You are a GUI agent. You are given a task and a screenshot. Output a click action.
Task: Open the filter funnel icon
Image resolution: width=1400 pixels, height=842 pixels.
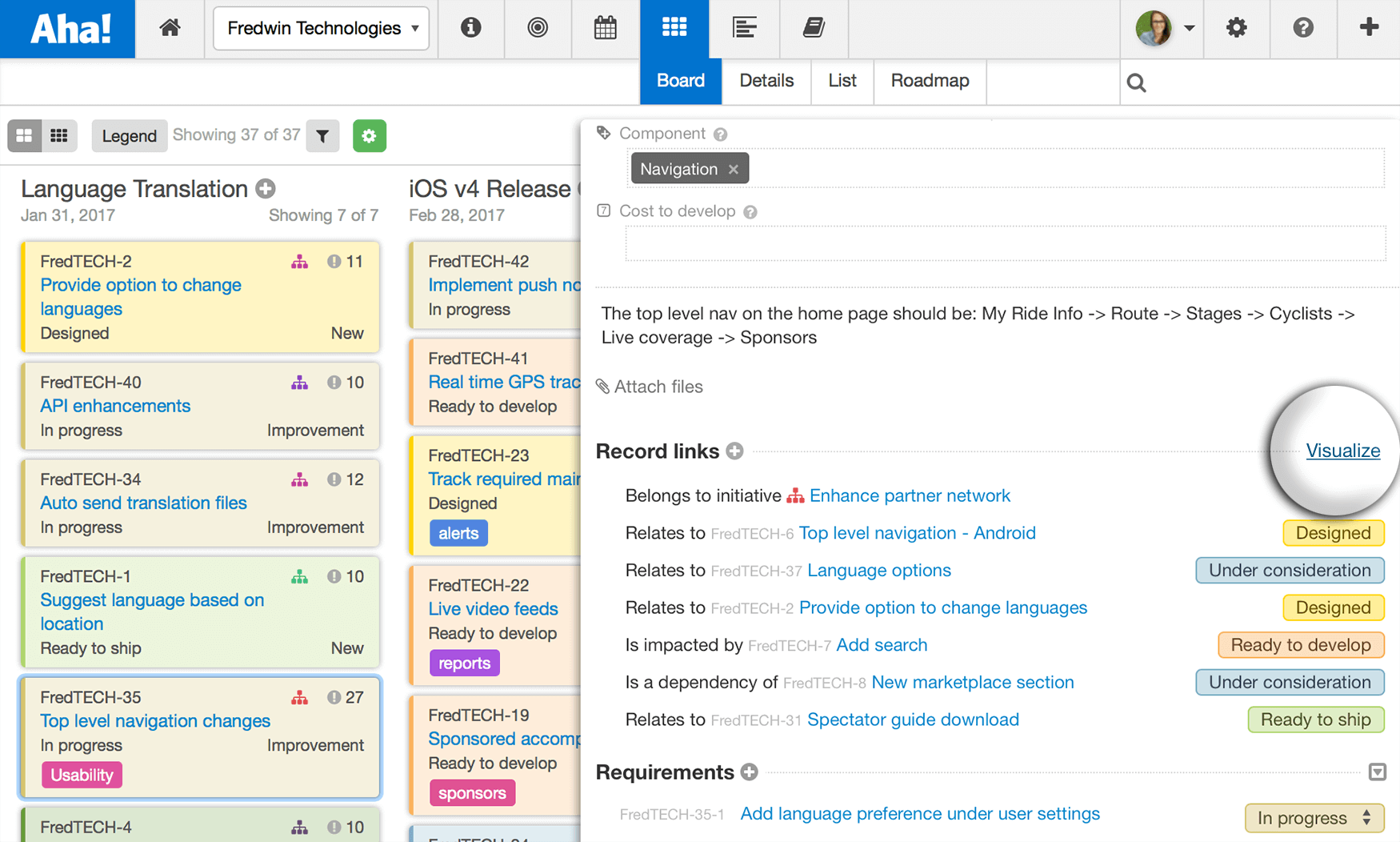[322, 136]
